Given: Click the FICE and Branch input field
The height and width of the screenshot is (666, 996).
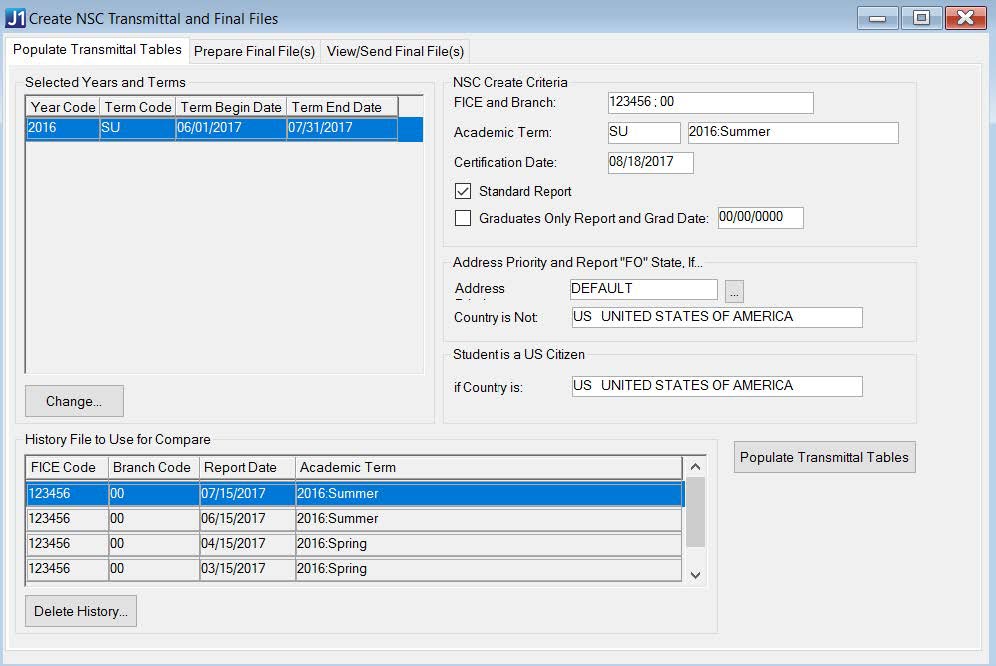Looking at the screenshot, I should [x=710, y=102].
